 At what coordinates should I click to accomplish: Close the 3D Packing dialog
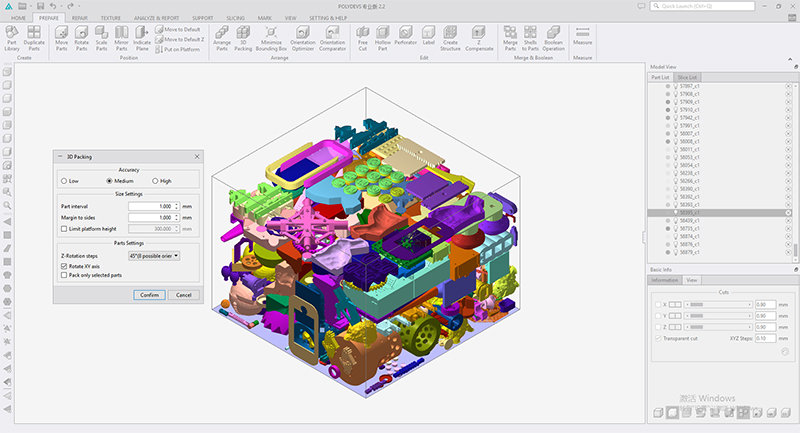197,157
